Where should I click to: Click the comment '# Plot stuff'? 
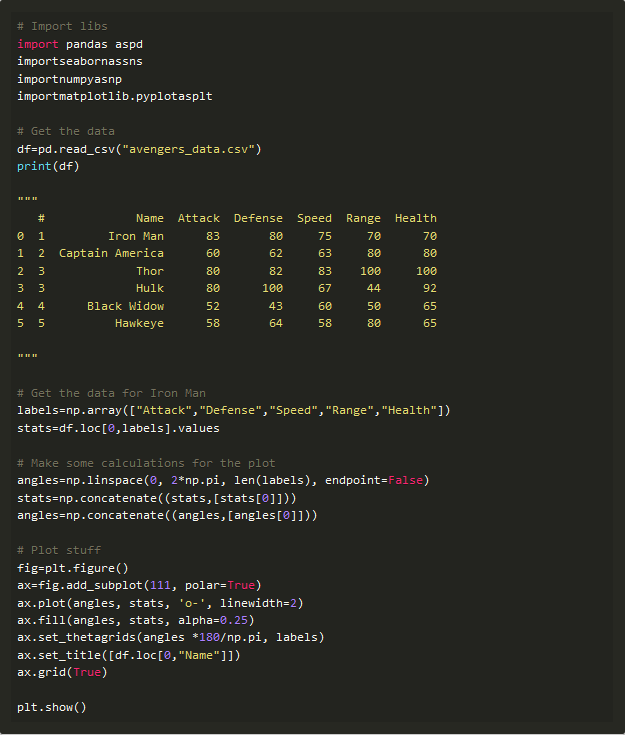pos(59,550)
